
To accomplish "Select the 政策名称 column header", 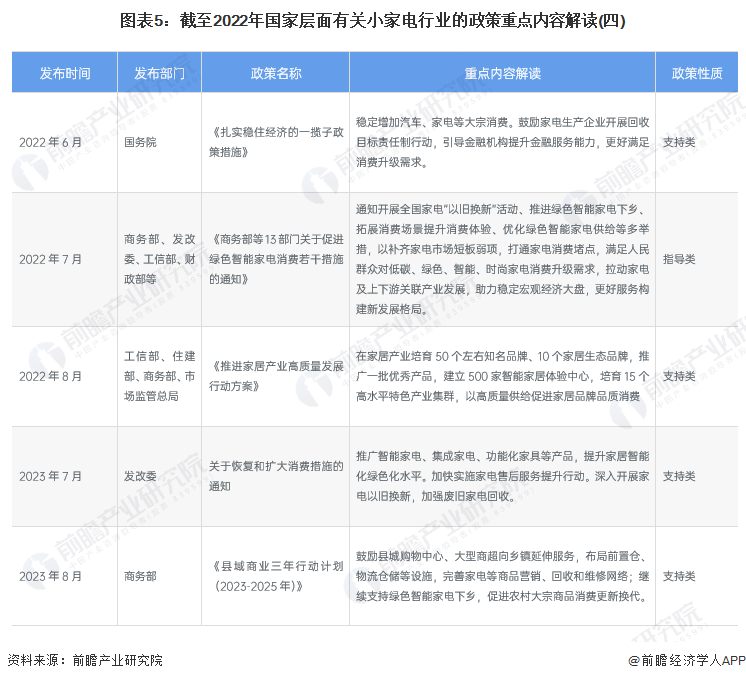I will click(276, 73).
